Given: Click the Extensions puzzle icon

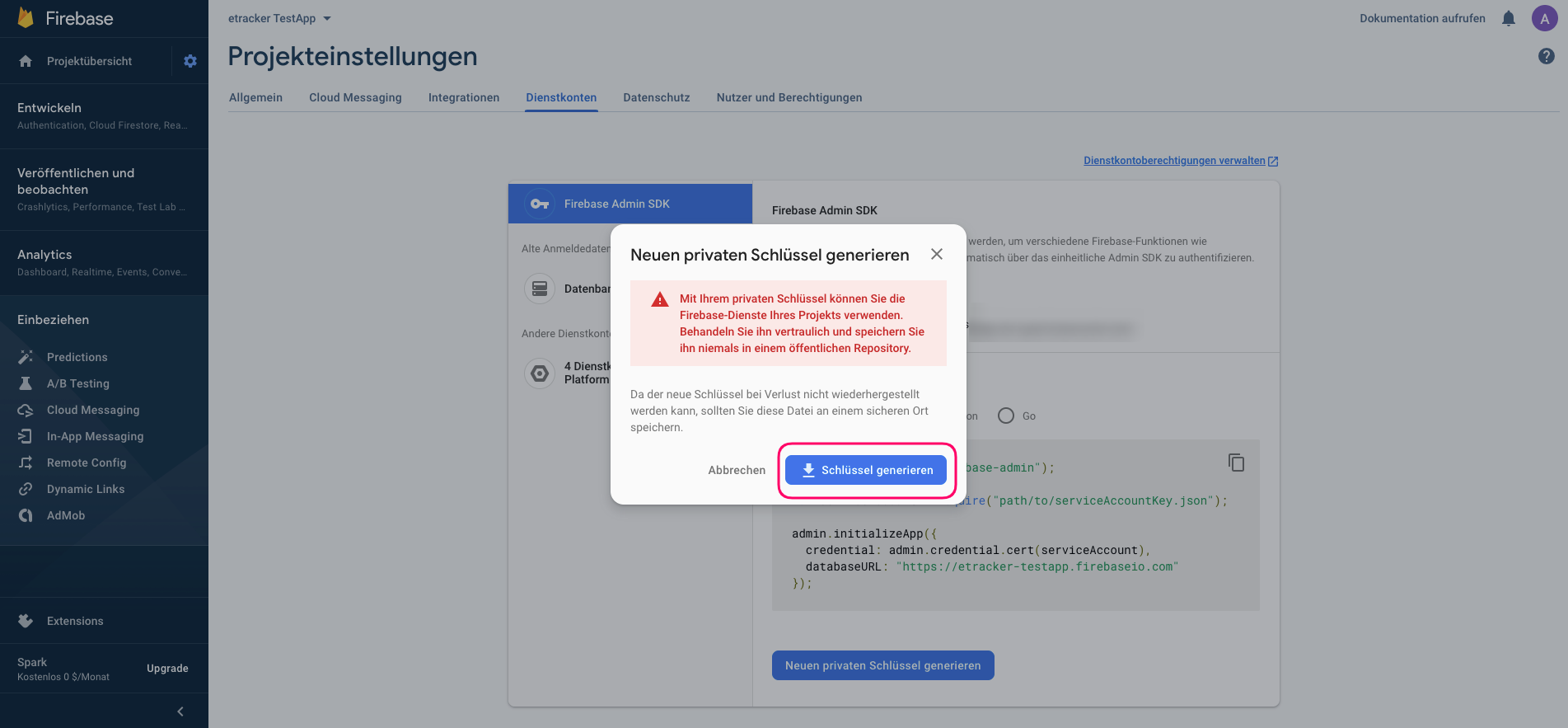Looking at the screenshot, I should [x=26, y=621].
